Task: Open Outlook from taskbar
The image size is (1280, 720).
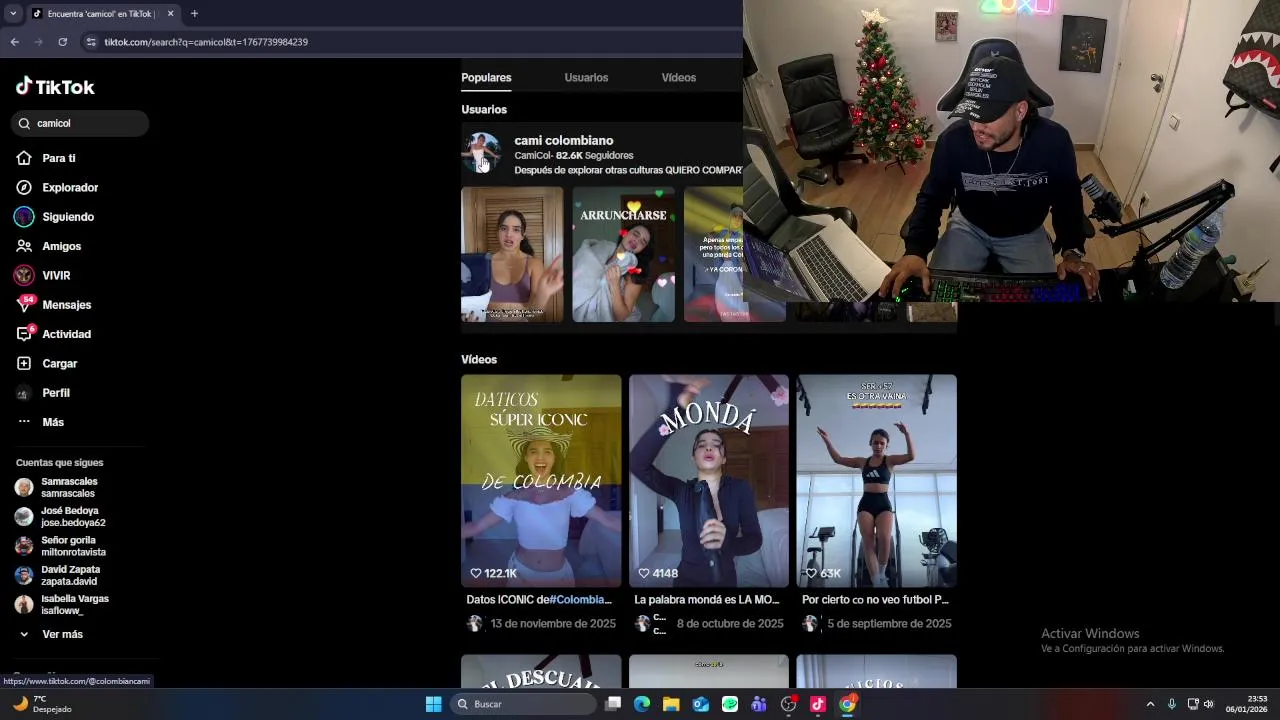Action: (x=701, y=704)
